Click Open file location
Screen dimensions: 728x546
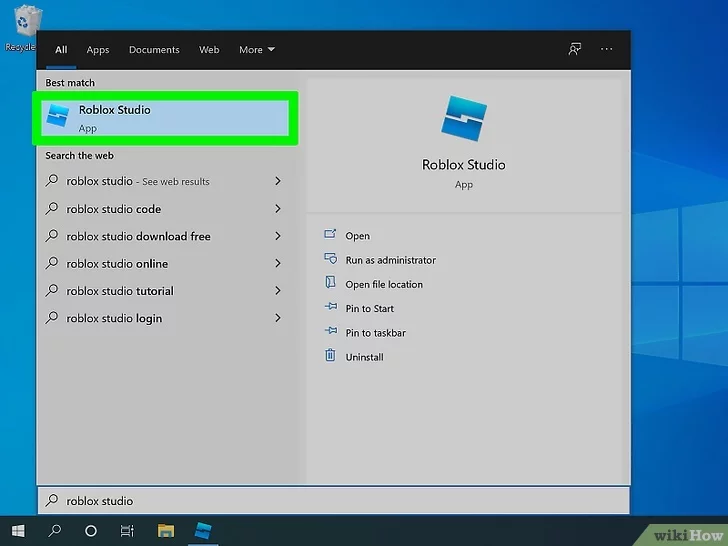pyautogui.click(x=384, y=284)
